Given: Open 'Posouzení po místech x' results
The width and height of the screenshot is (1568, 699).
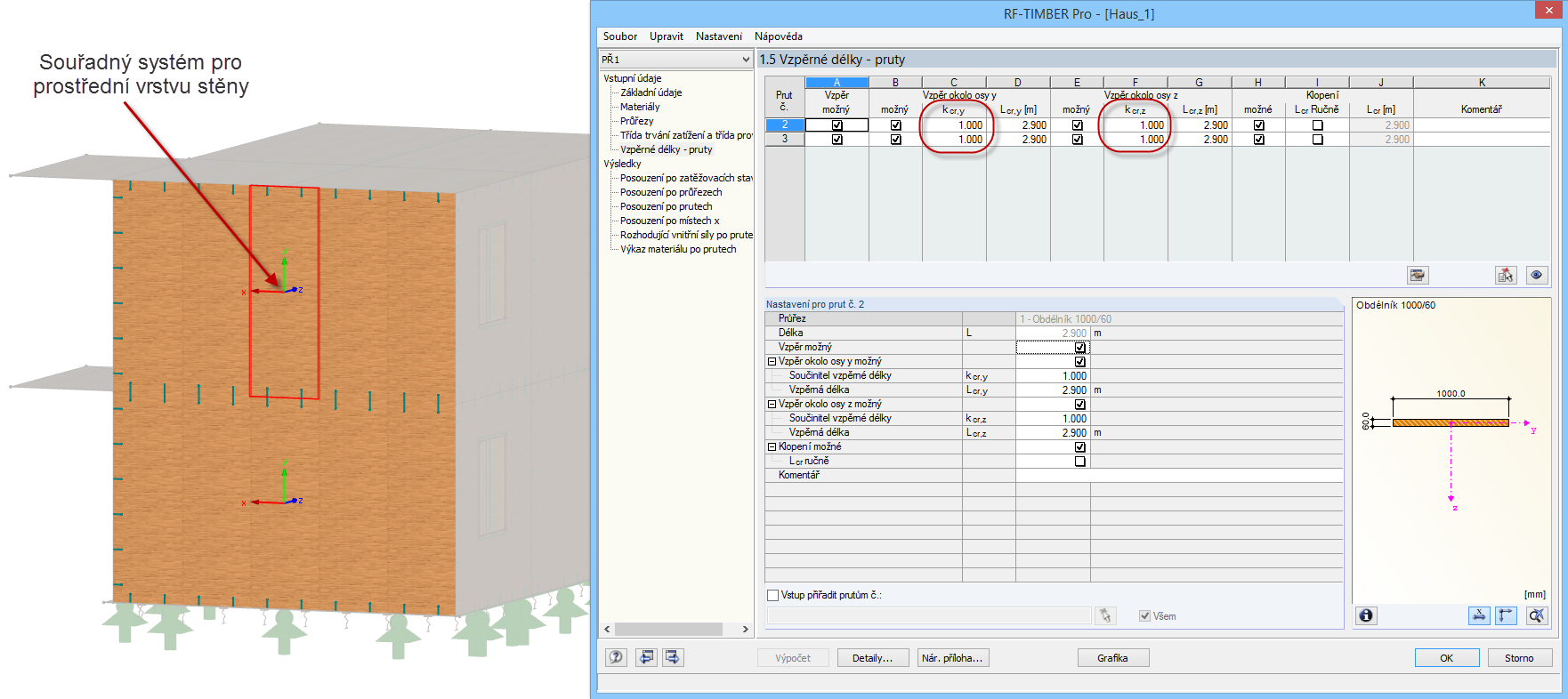Looking at the screenshot, I should [669, 221].
